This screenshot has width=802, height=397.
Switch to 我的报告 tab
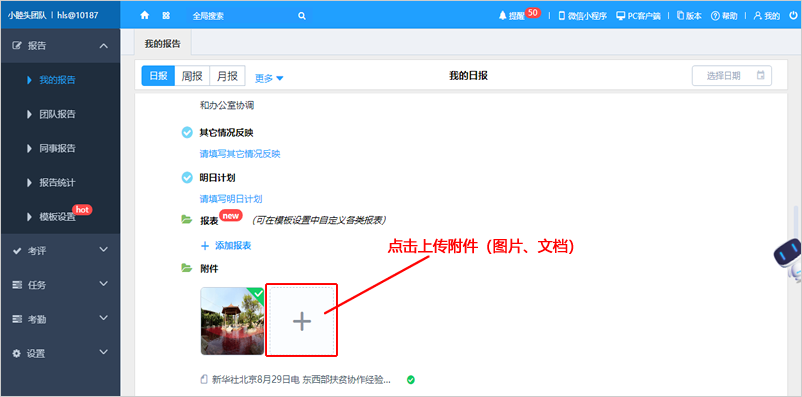coord(163,43)
